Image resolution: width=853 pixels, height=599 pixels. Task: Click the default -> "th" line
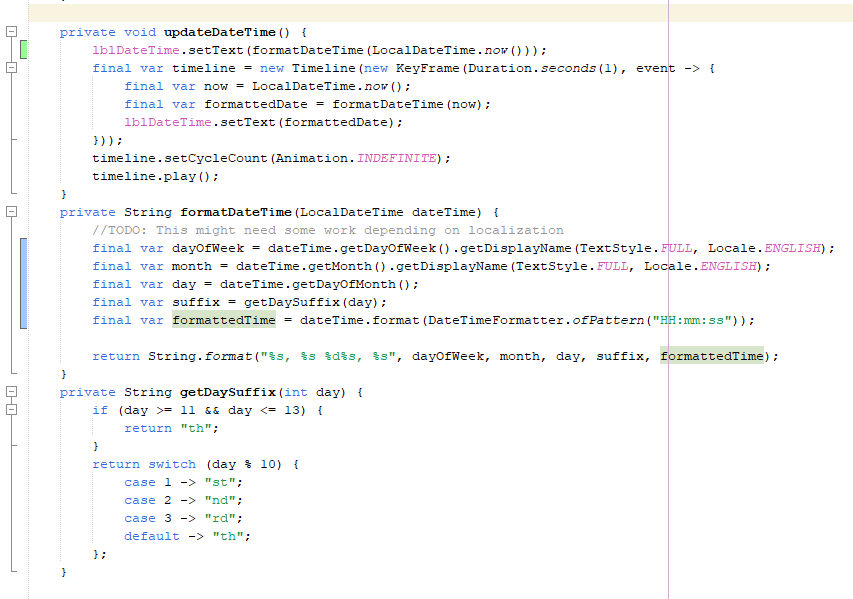click(x=187, y=536)
